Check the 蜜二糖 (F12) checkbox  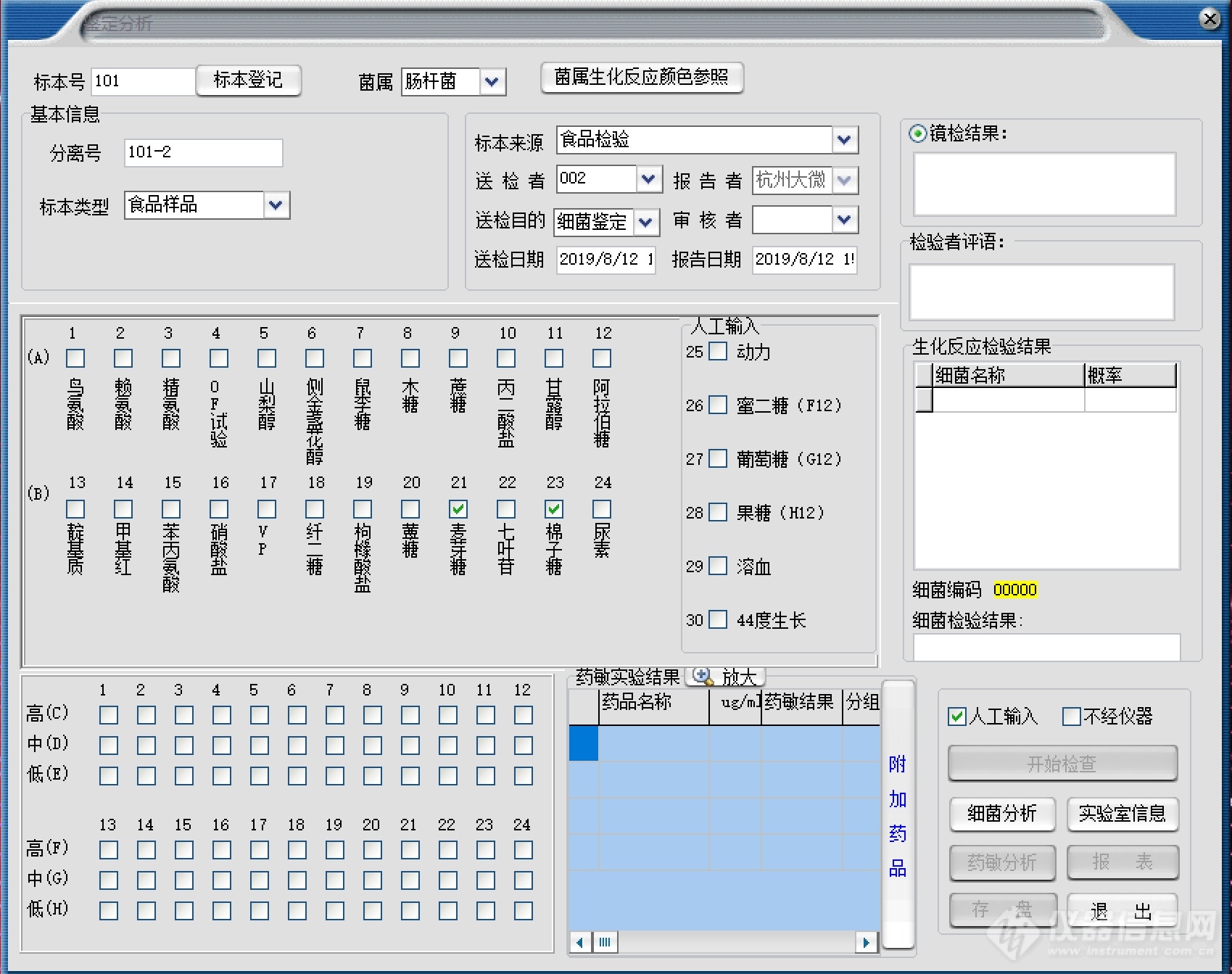tap(718, 405)
